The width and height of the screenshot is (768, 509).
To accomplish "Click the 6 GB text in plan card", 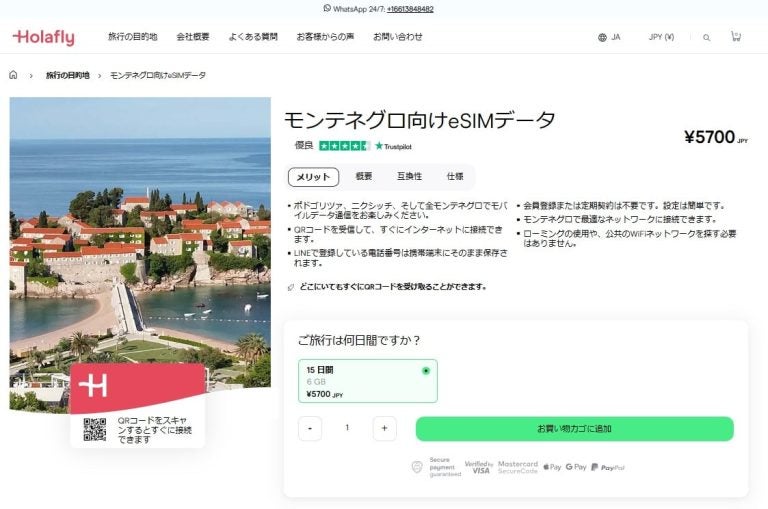I will (x=316, y=382).
